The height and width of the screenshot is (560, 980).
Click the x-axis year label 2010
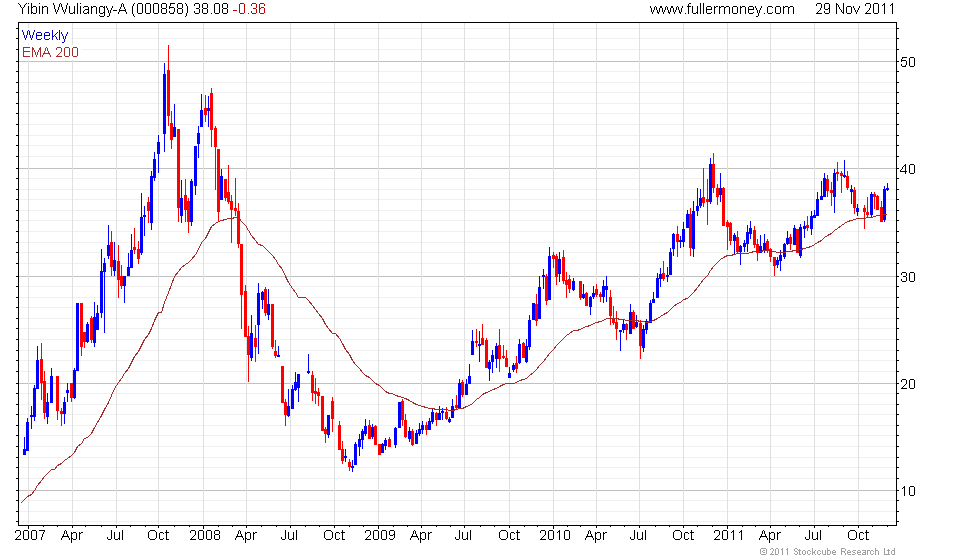click(555, 536)
